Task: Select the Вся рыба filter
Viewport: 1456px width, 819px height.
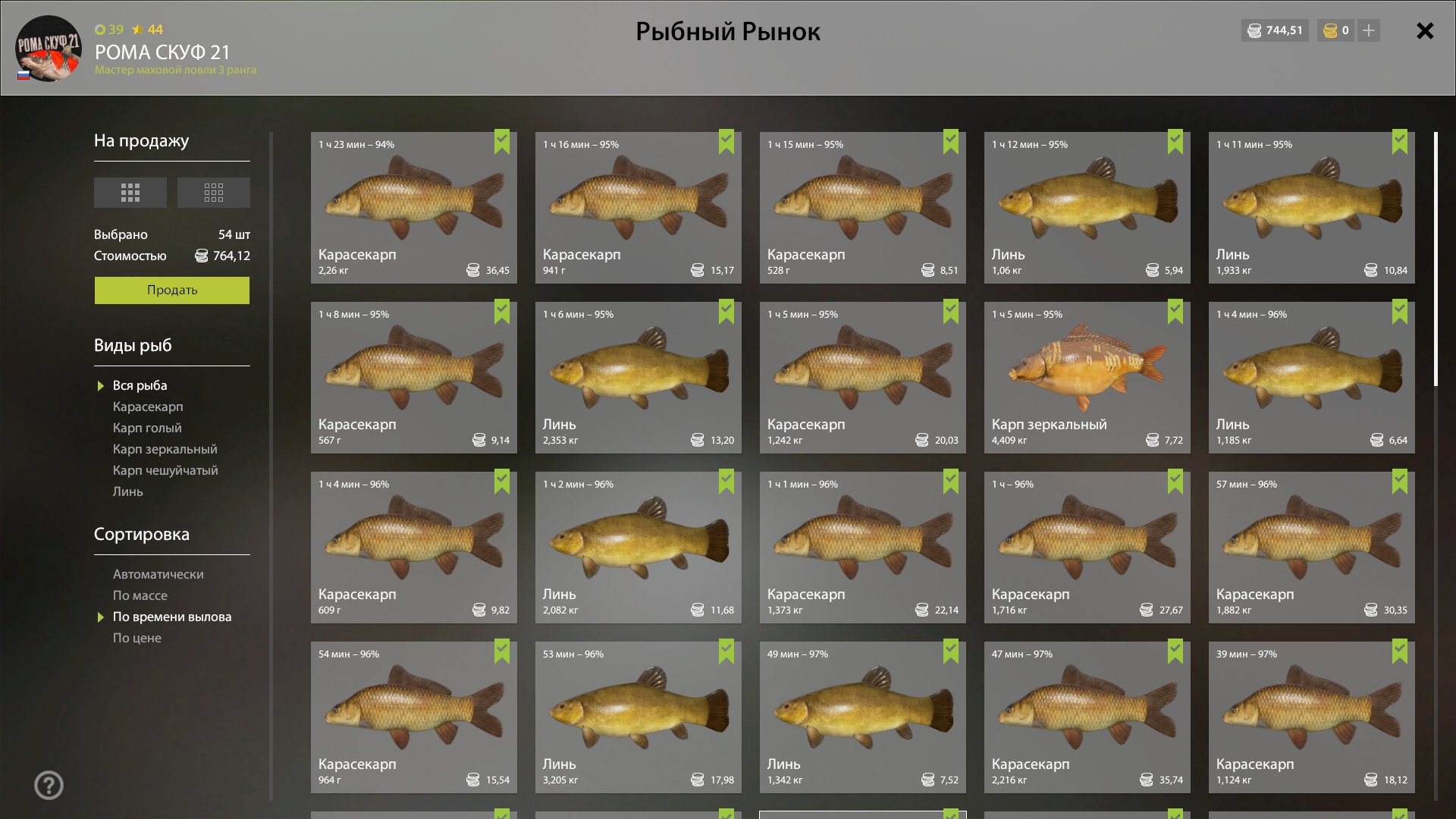Action: [x=140, y=385]
